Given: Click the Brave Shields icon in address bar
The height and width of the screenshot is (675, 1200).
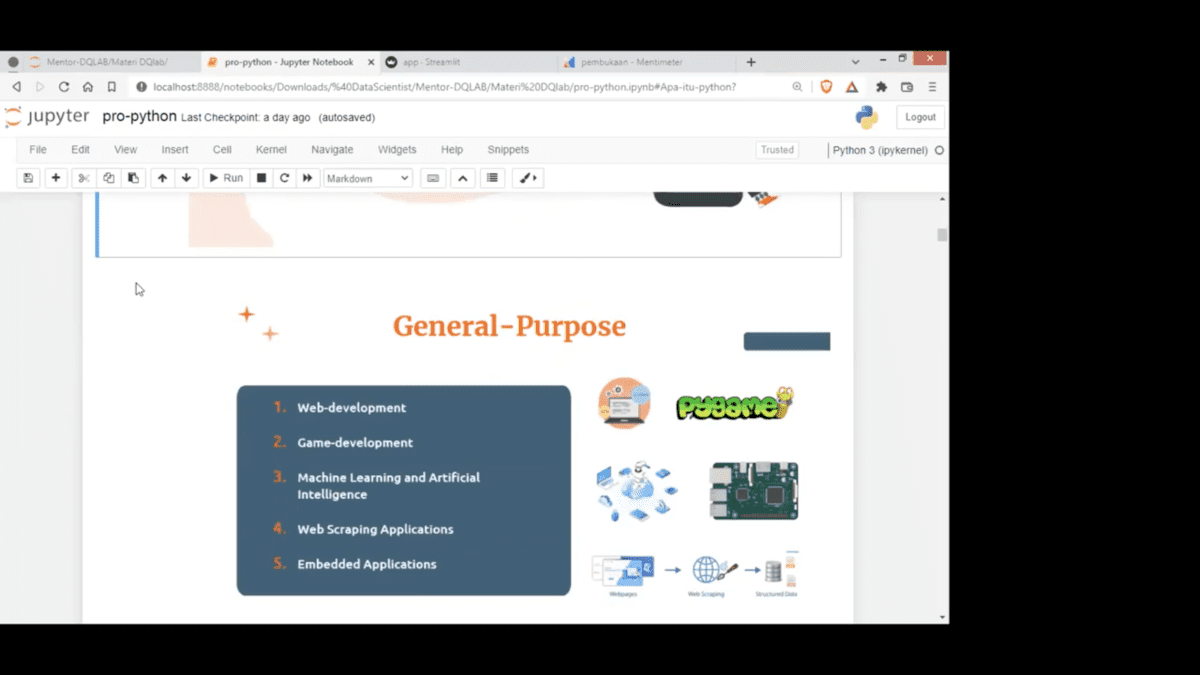Looking at the screenshot, I should click(826, 87).
